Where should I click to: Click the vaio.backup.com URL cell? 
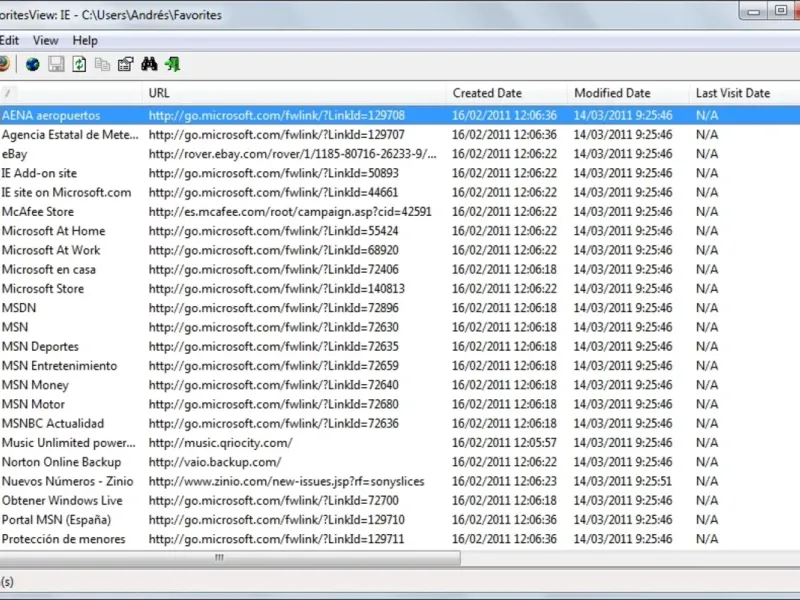[x=215, y=462]
